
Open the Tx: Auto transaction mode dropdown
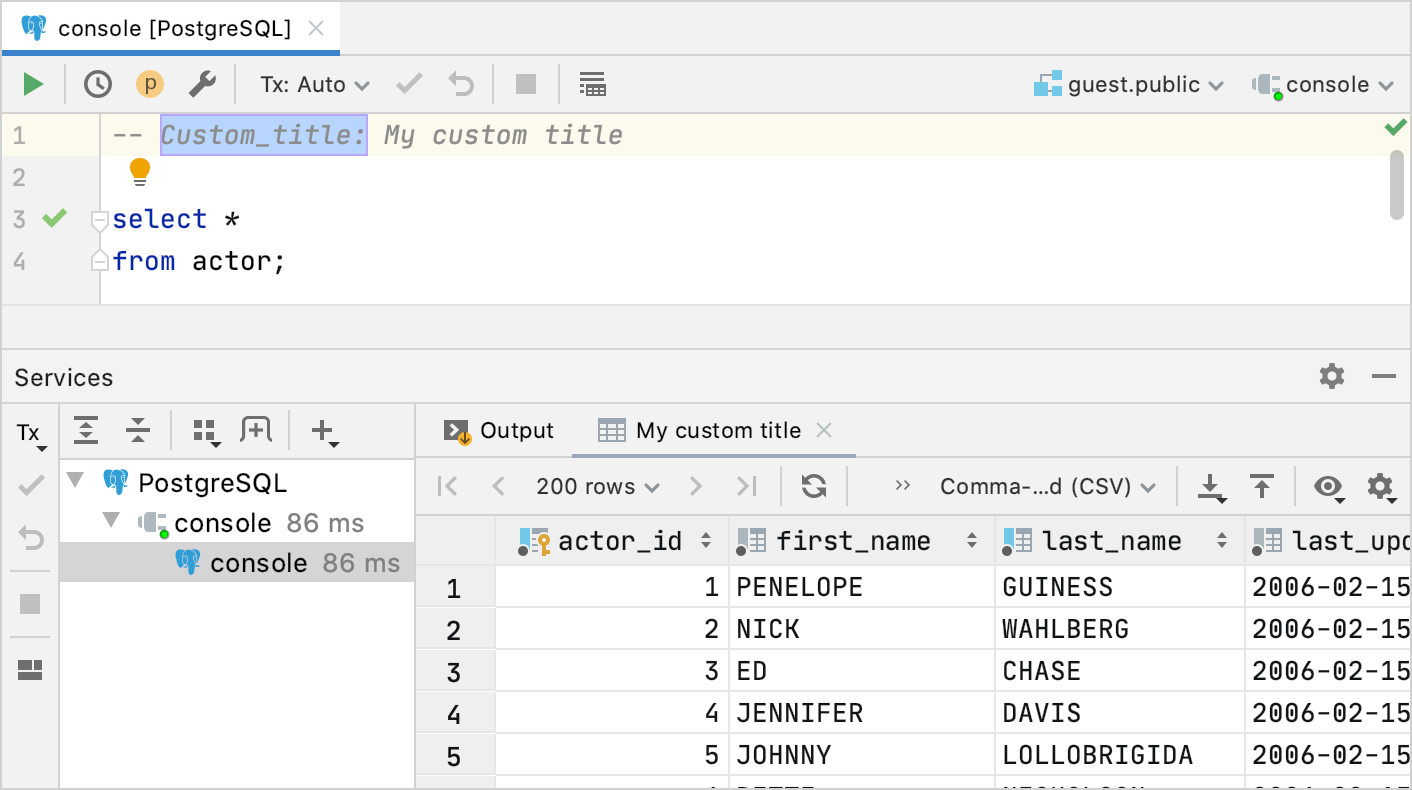click(313, 84)
